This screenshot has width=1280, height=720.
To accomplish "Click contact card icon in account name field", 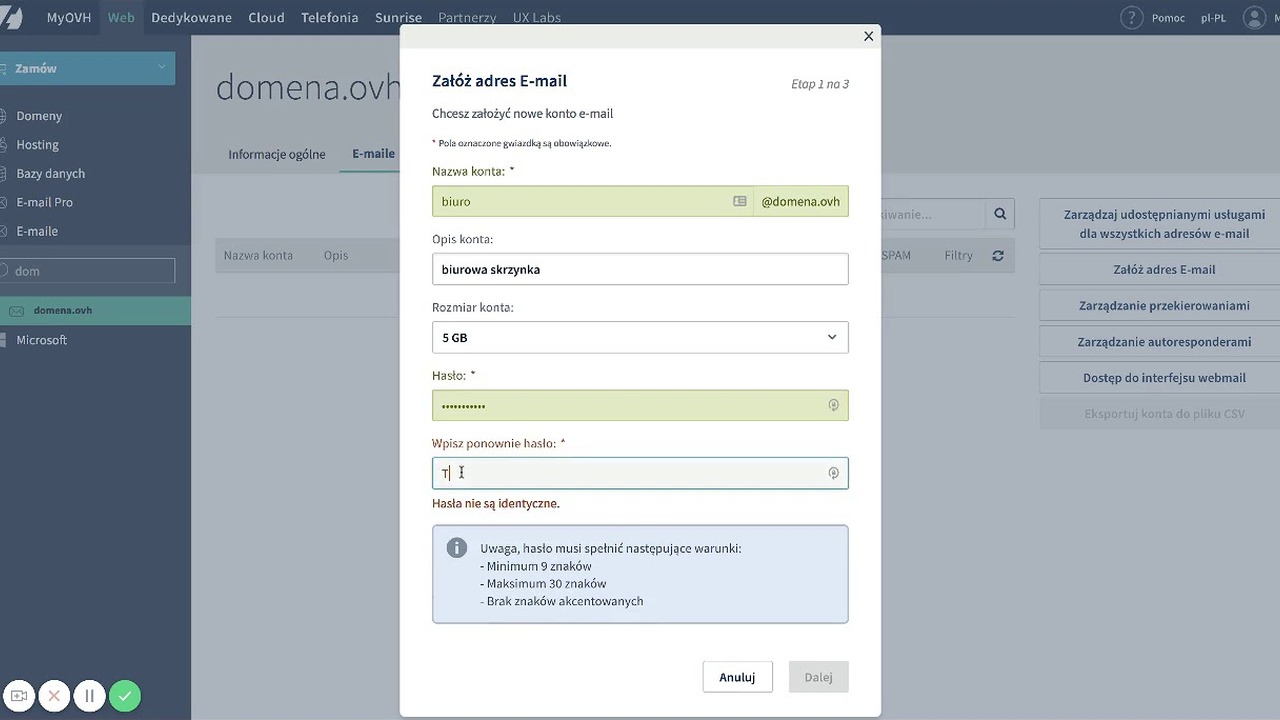I will 739,201.
